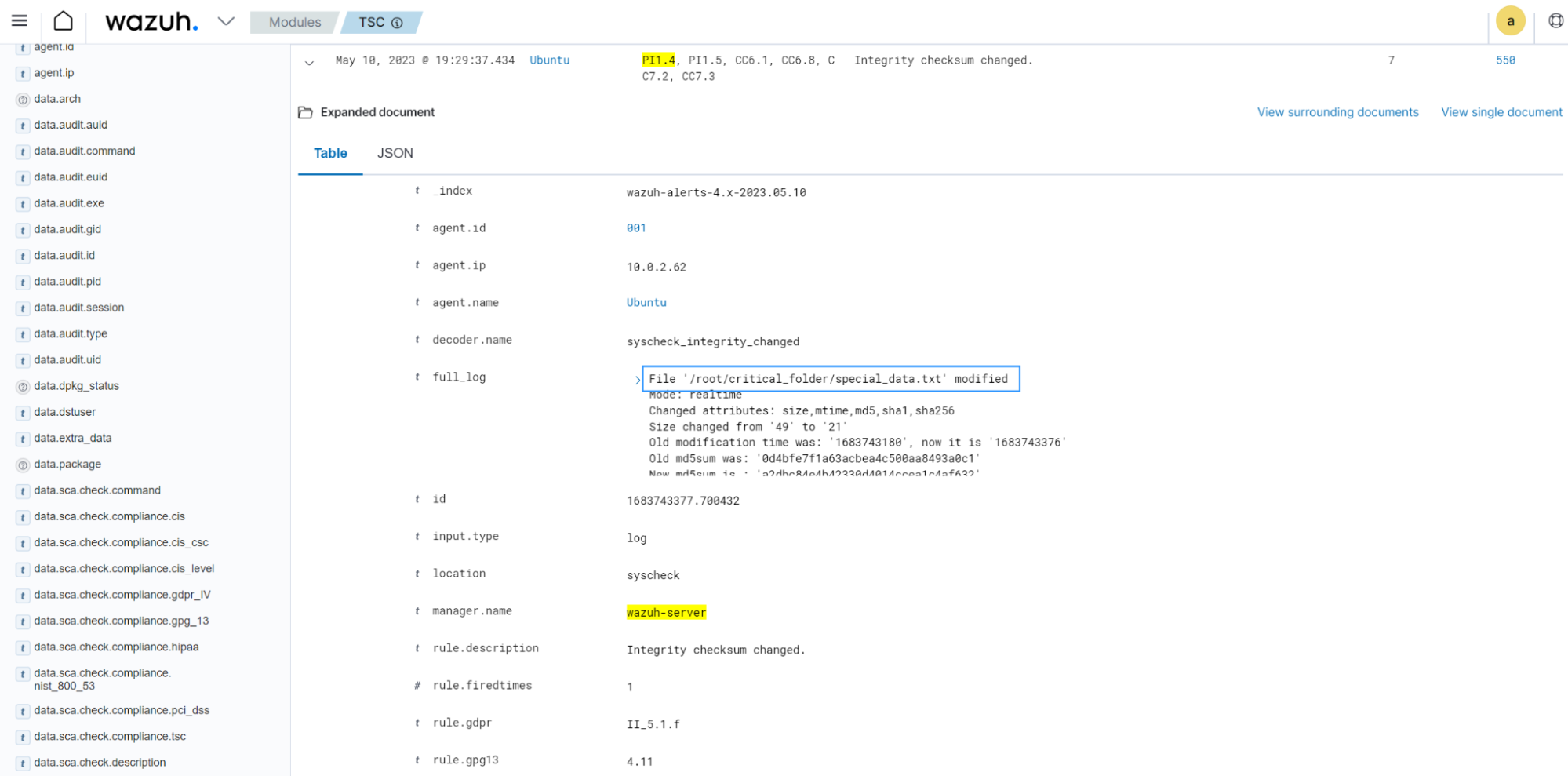The image size is (1568, 776).
Task: Show TSC info icon details
Action: point(397,23)
